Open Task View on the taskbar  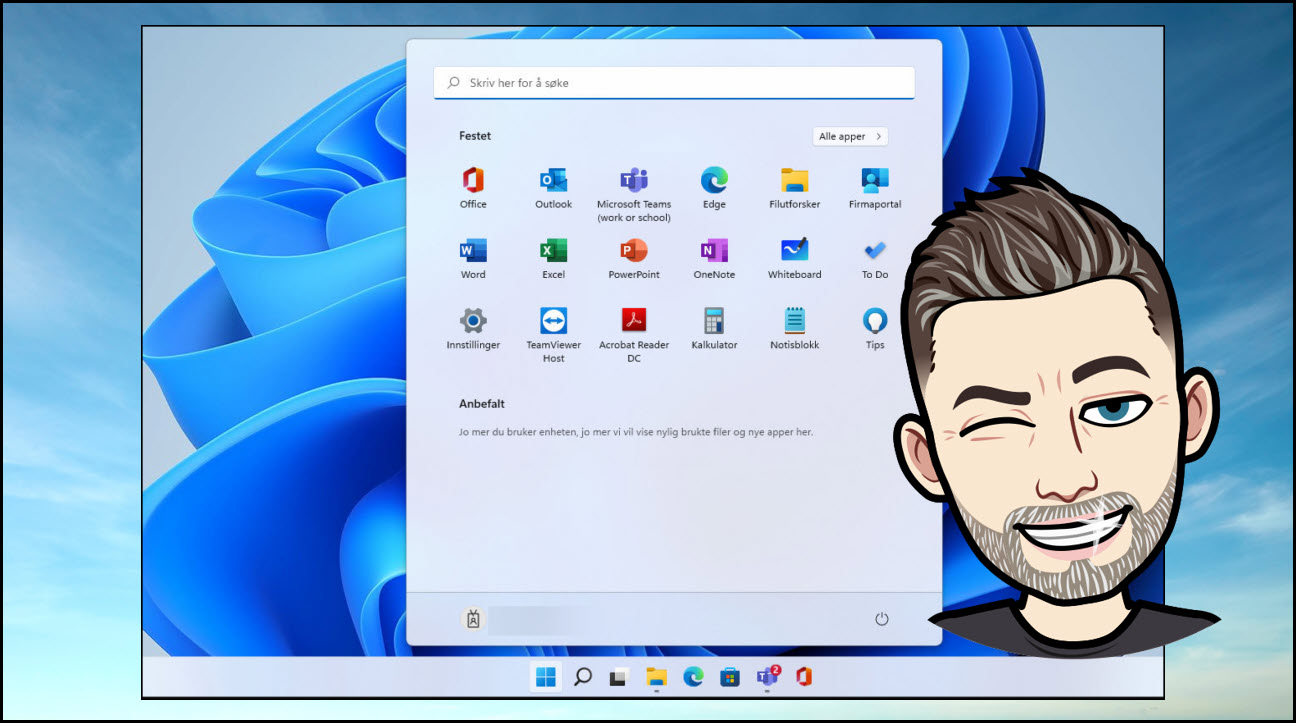point(620,677)
